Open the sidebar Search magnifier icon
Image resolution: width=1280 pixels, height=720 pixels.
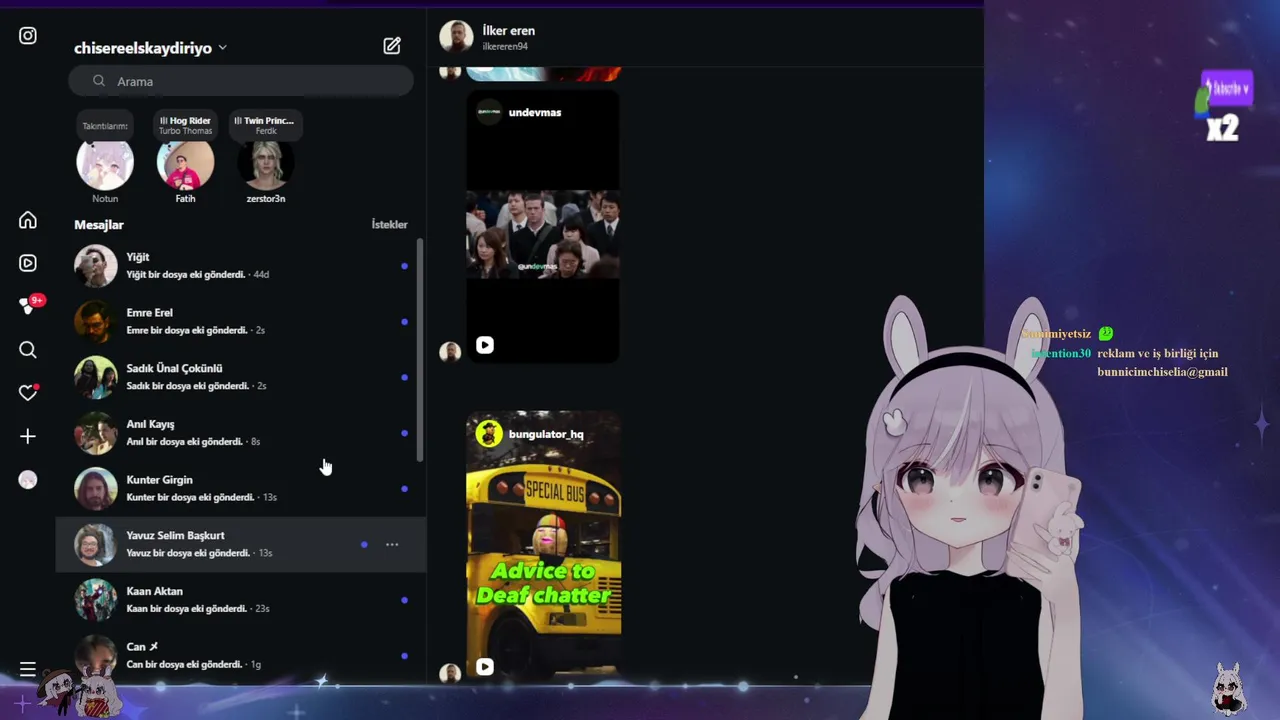click(28, 350)
